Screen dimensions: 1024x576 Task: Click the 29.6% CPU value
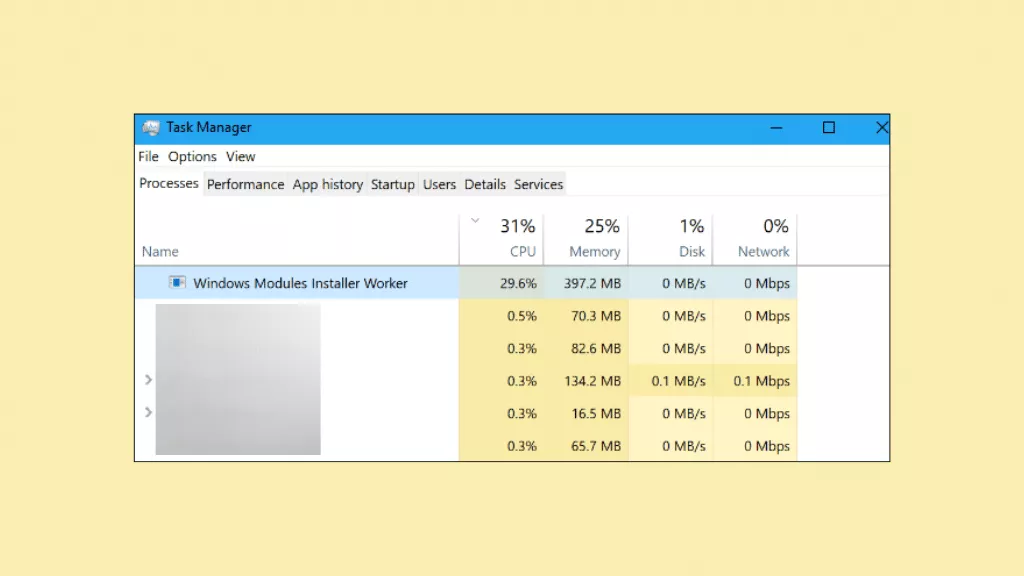click(x=518, y=283)
